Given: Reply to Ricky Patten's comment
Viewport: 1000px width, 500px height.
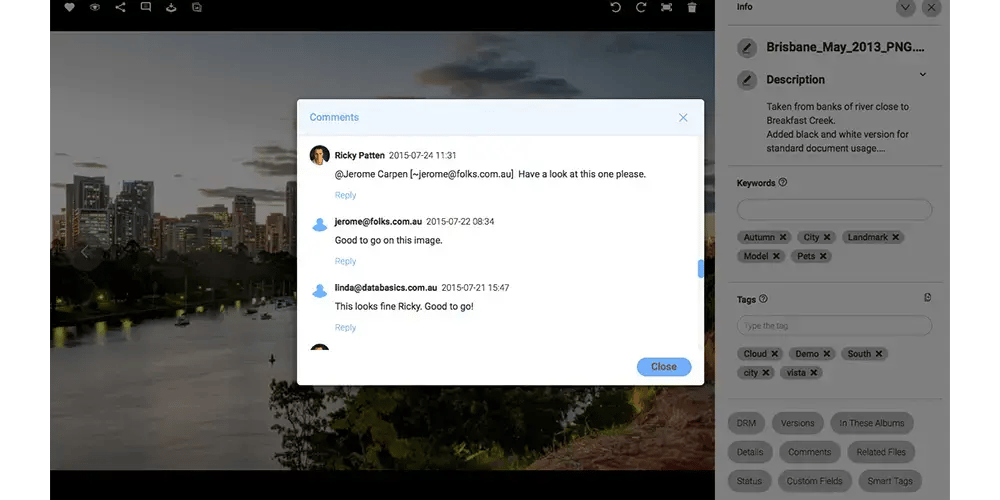Looking at the screenshot, I should point(345,195).
